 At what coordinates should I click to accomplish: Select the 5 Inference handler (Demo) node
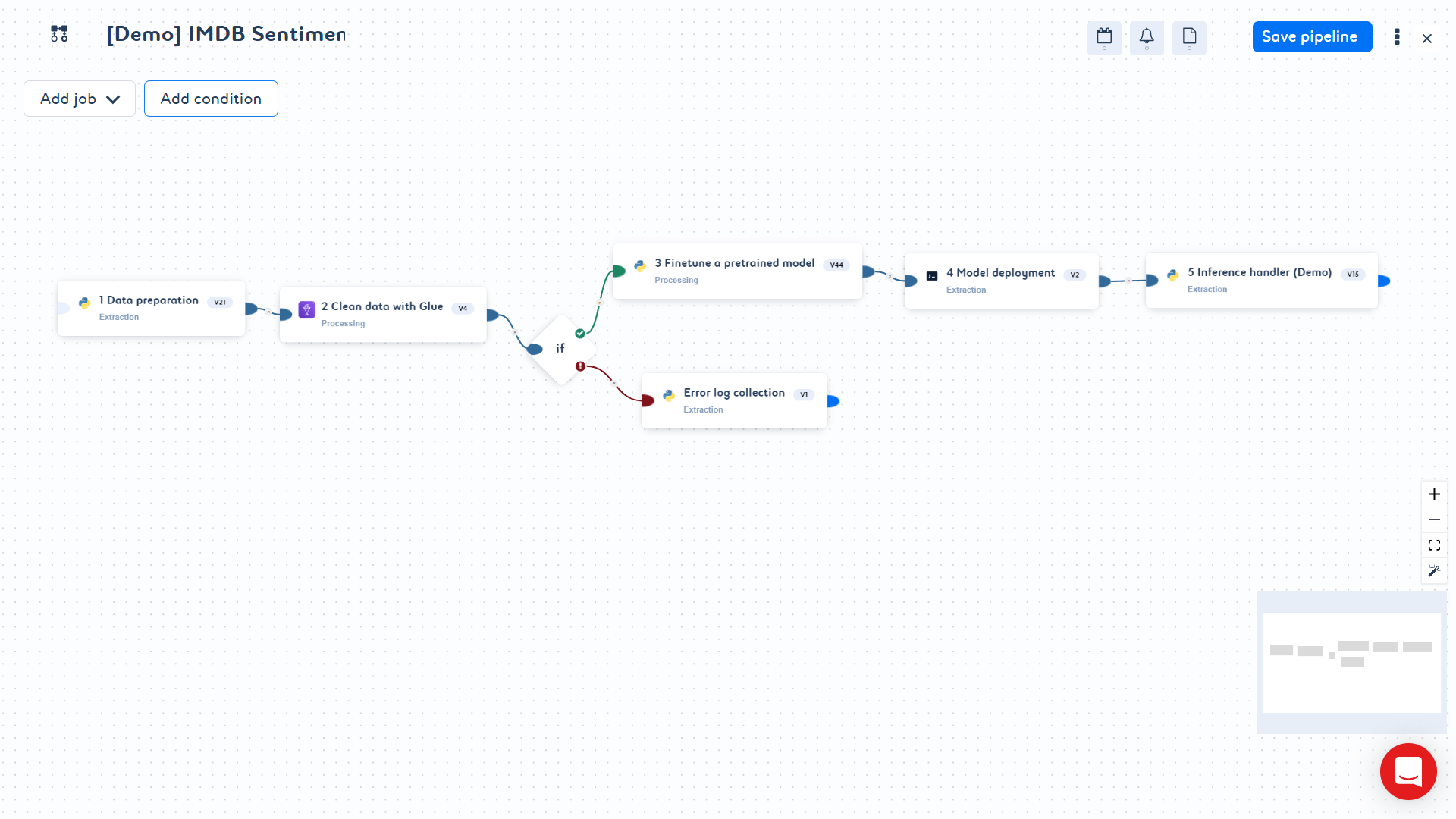1261,280
